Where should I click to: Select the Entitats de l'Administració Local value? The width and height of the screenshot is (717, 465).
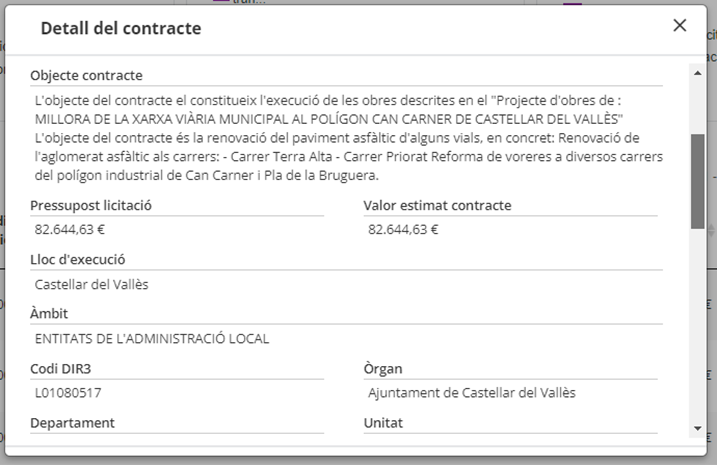[152, 338]
